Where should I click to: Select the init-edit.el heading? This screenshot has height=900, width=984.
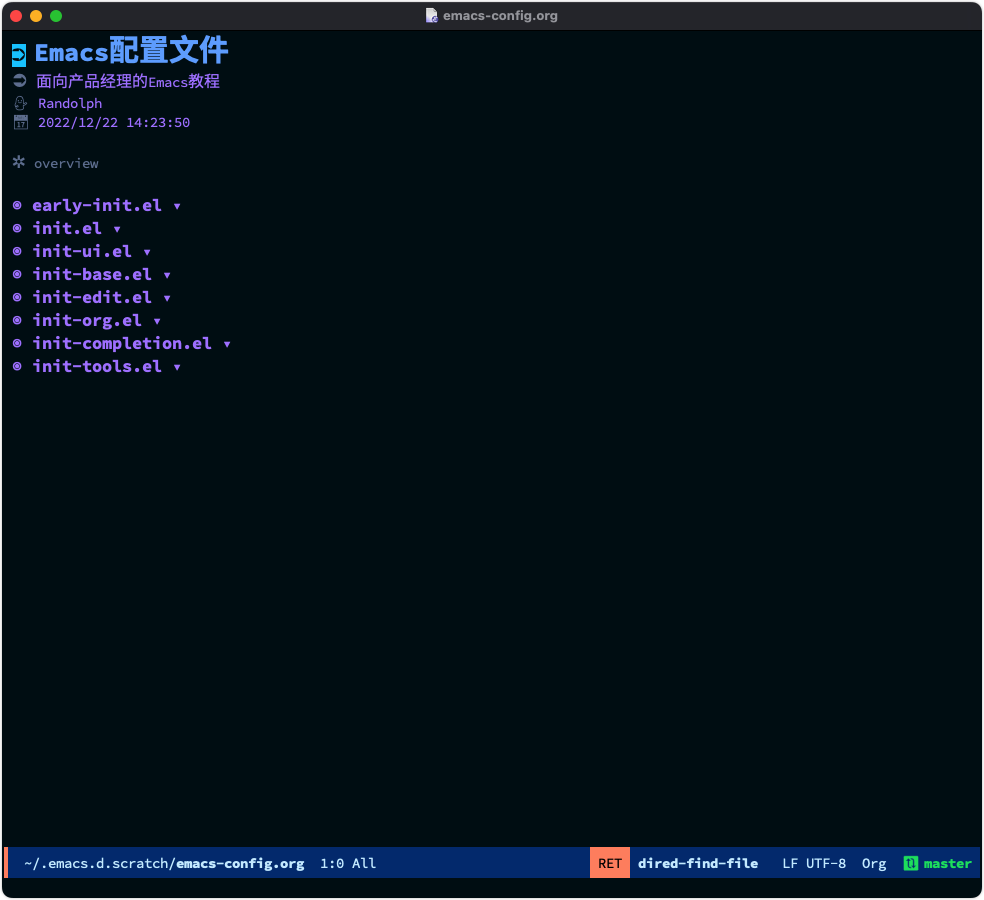pos(92,297)
